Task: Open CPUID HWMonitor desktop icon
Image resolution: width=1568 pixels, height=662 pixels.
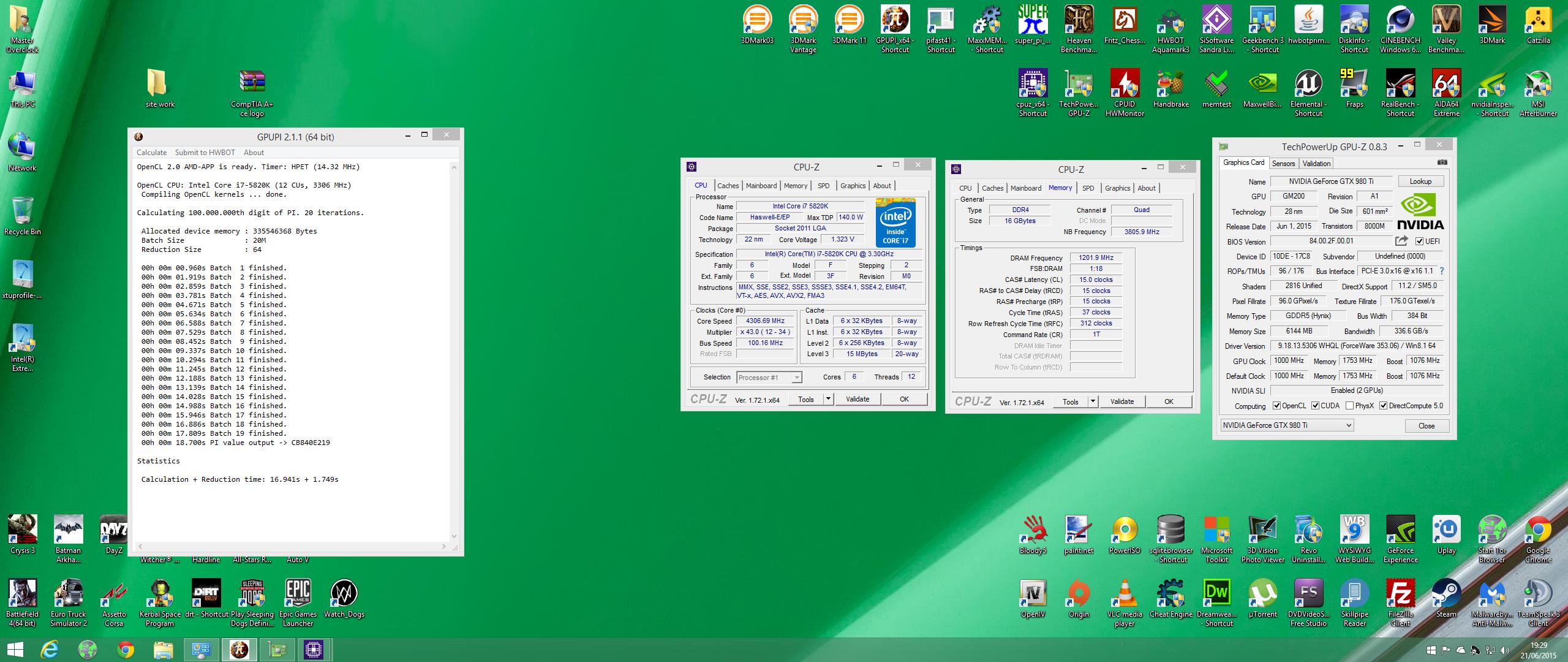Action: click(x=1125, y=93)
